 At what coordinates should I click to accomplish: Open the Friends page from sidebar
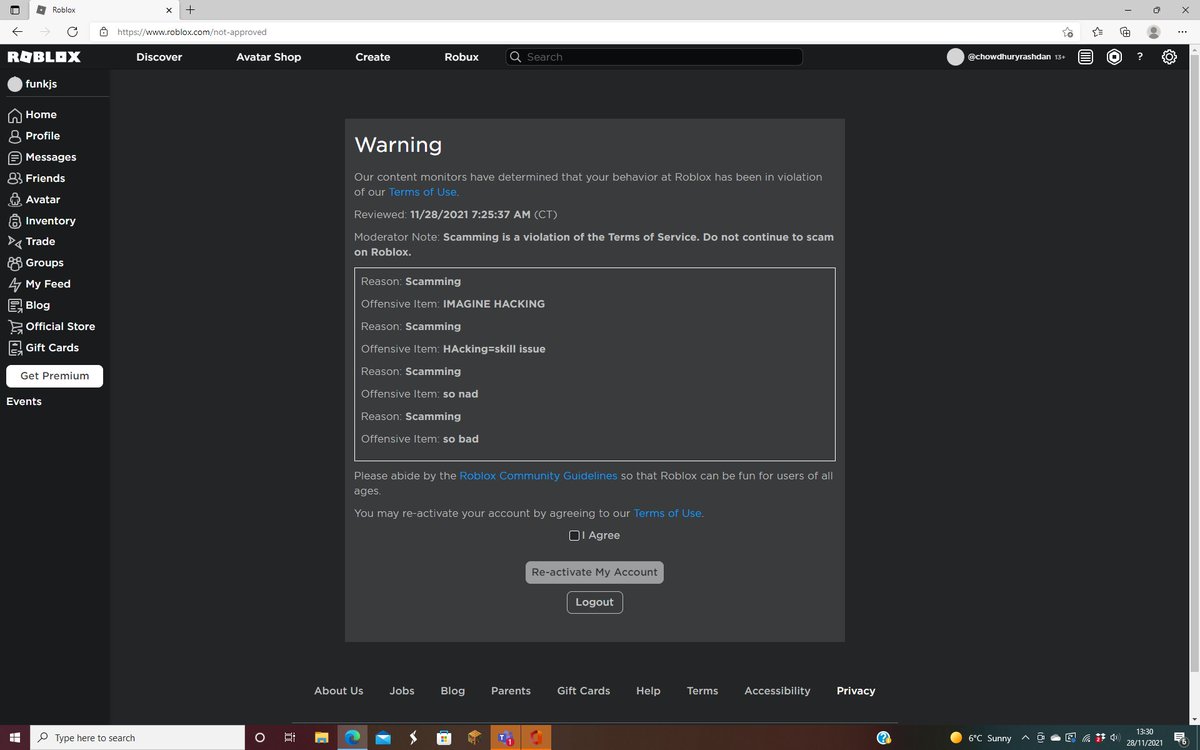pyautogui.click(x=36, y=178)
